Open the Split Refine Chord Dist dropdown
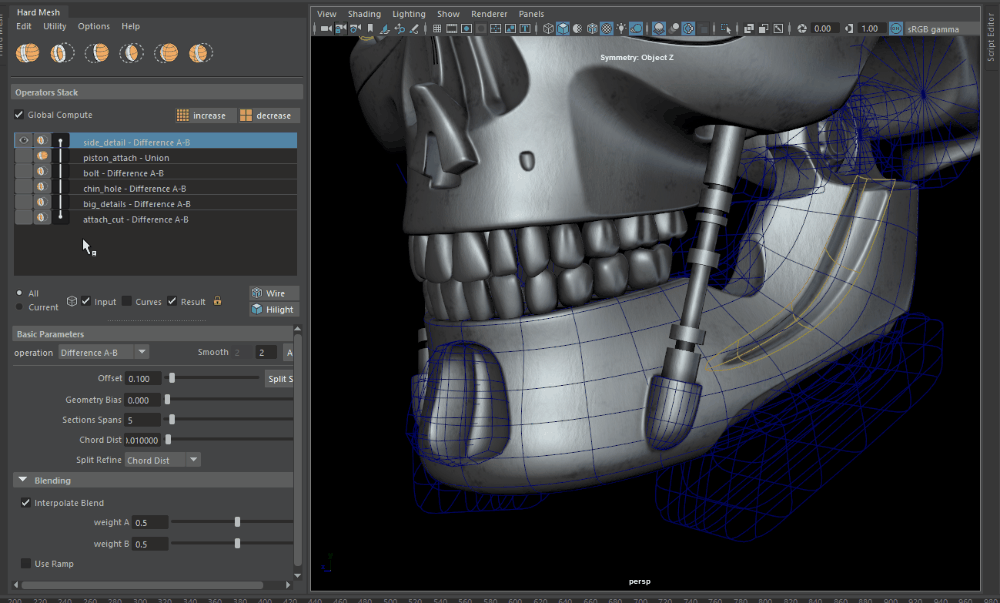The height and width of the screenshot is (603, 1000). pyautogui.click(x=163, y=460)
